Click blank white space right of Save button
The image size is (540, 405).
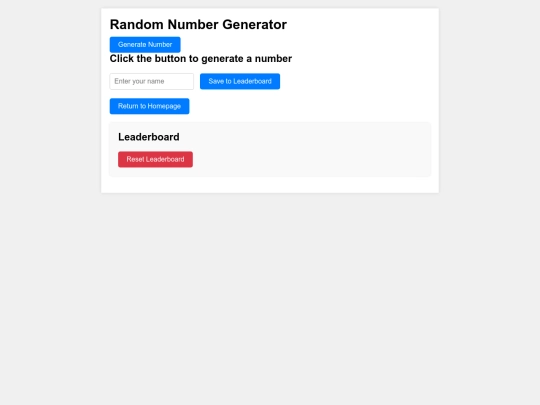pyautogui.click(x=355, y=81)
